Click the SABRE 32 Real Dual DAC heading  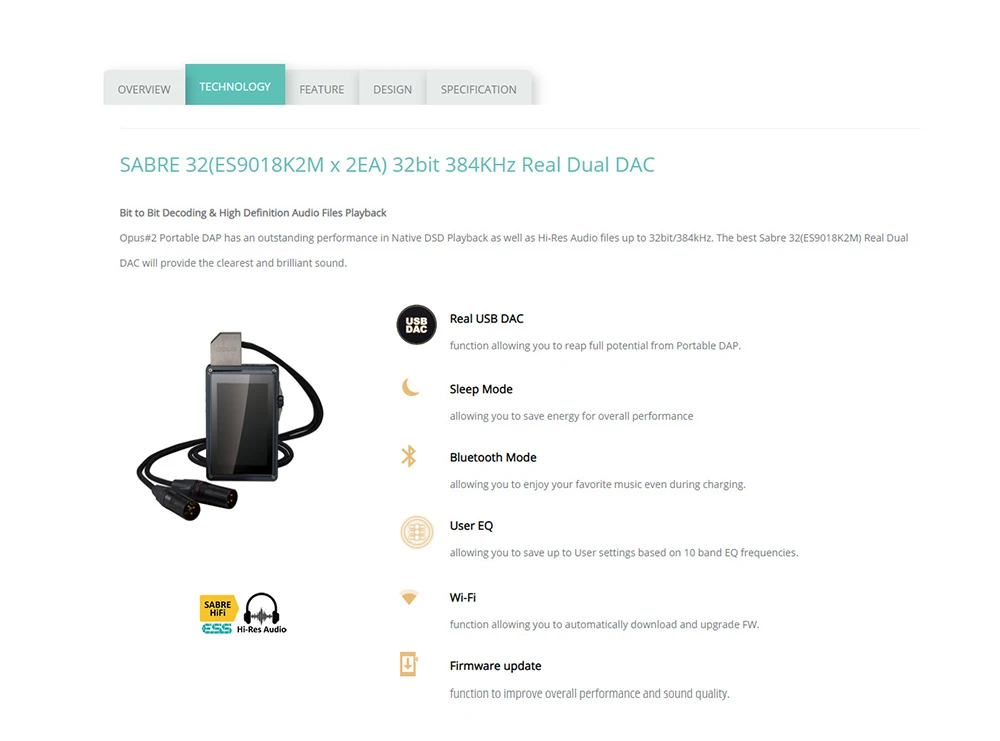pos(387,165)
